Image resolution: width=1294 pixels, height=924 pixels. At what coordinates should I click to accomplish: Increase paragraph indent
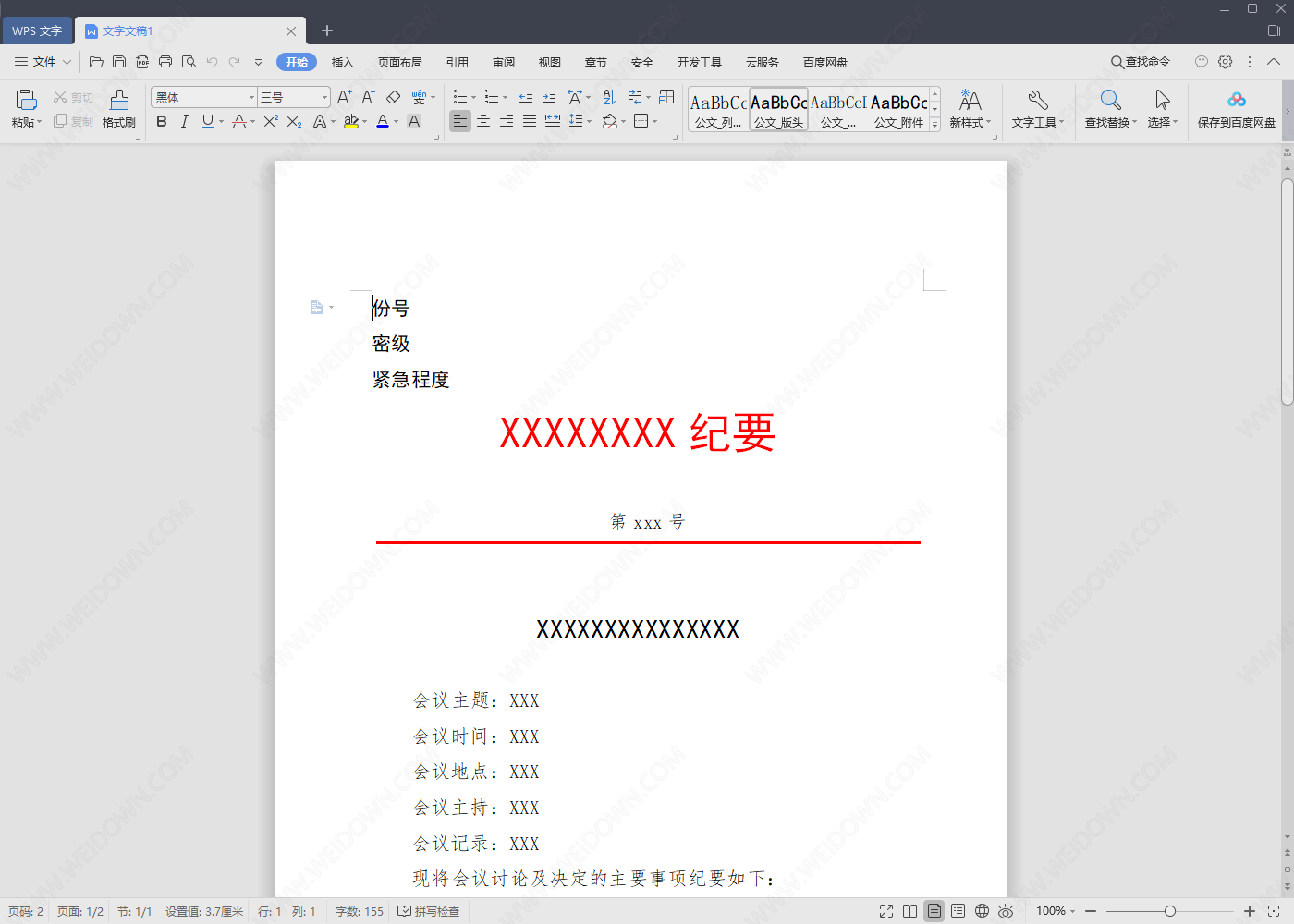point(549,97)
